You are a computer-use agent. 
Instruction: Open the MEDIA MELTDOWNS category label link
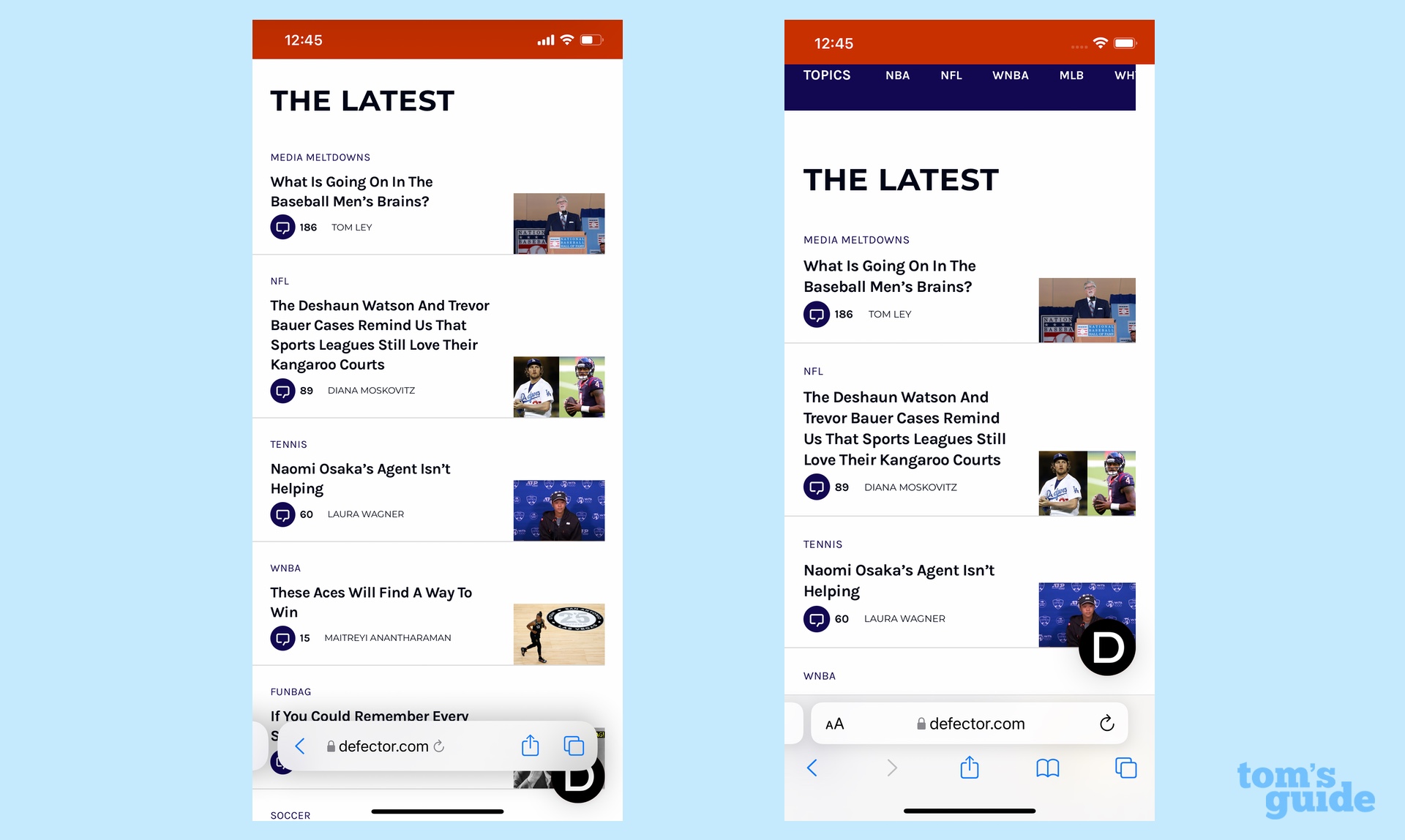click(320, 157)
